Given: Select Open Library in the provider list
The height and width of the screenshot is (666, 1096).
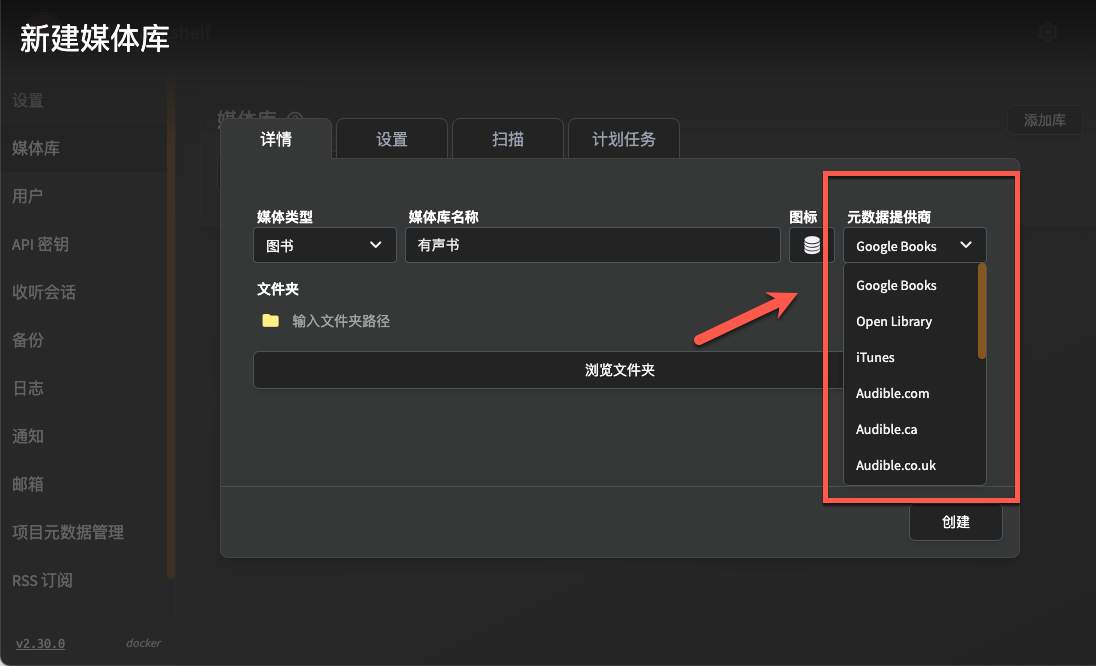Looking at the screenshot, I should 910,321.
